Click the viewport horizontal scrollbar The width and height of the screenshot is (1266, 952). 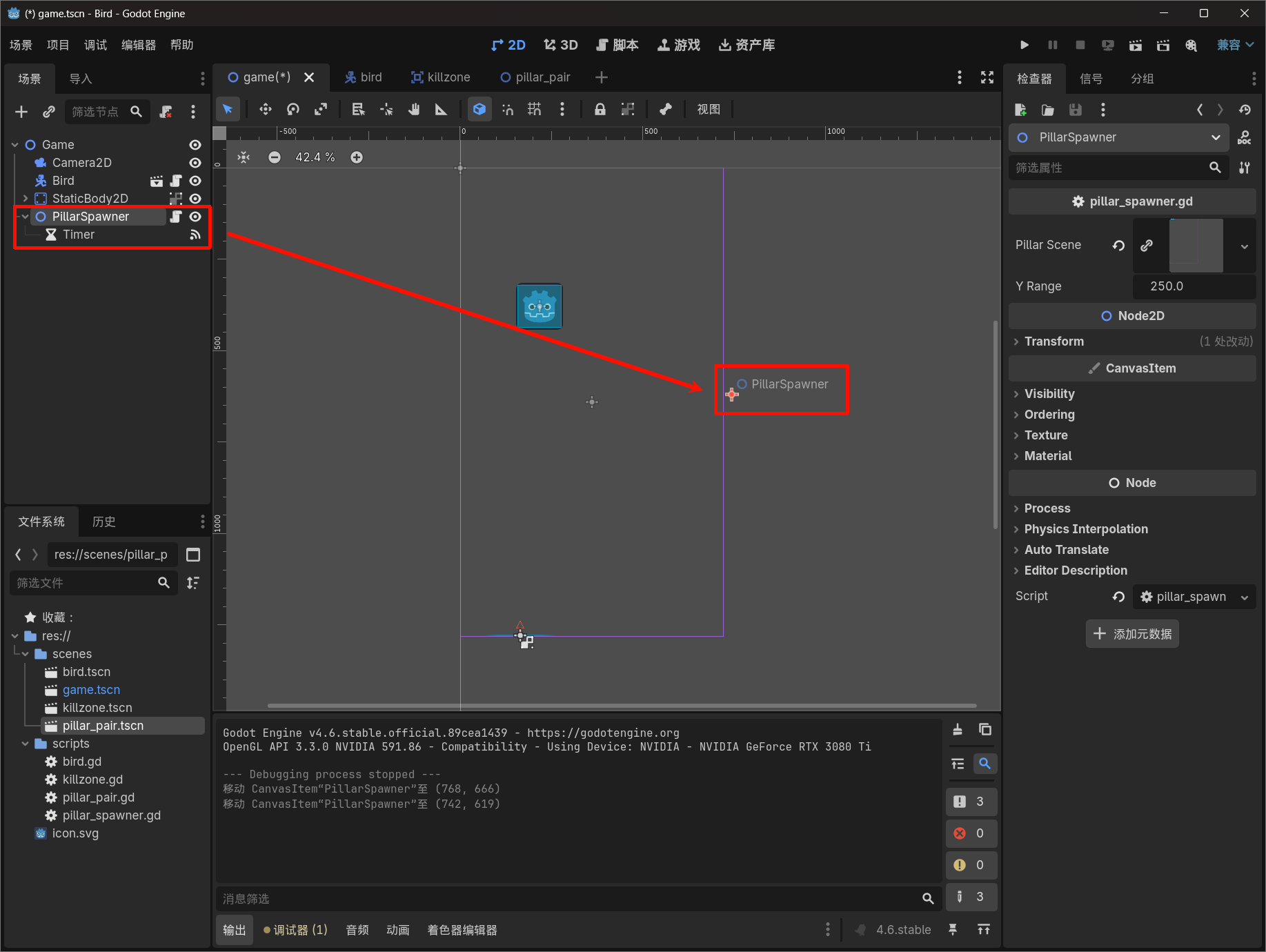622,706
